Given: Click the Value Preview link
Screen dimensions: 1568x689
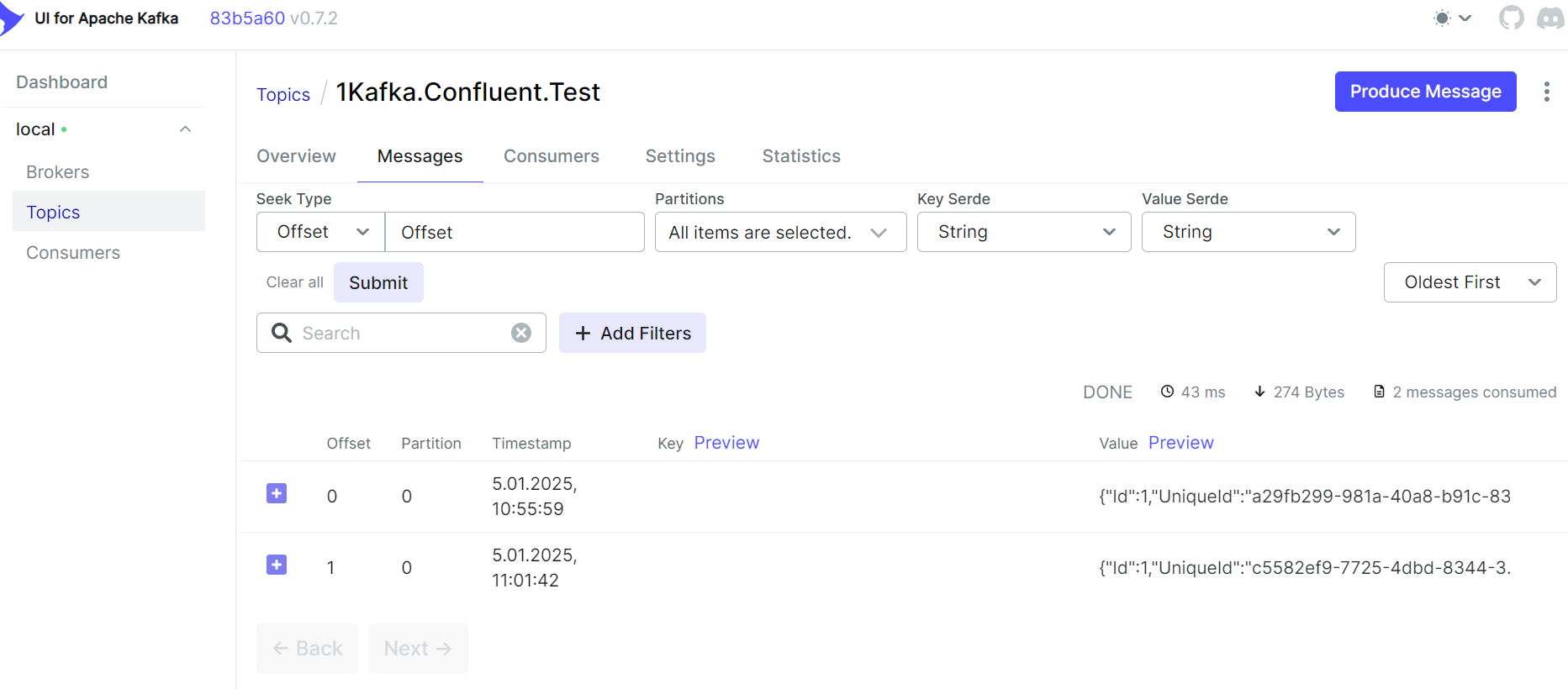Looking at the screenshot, I should coord(1180,443).
